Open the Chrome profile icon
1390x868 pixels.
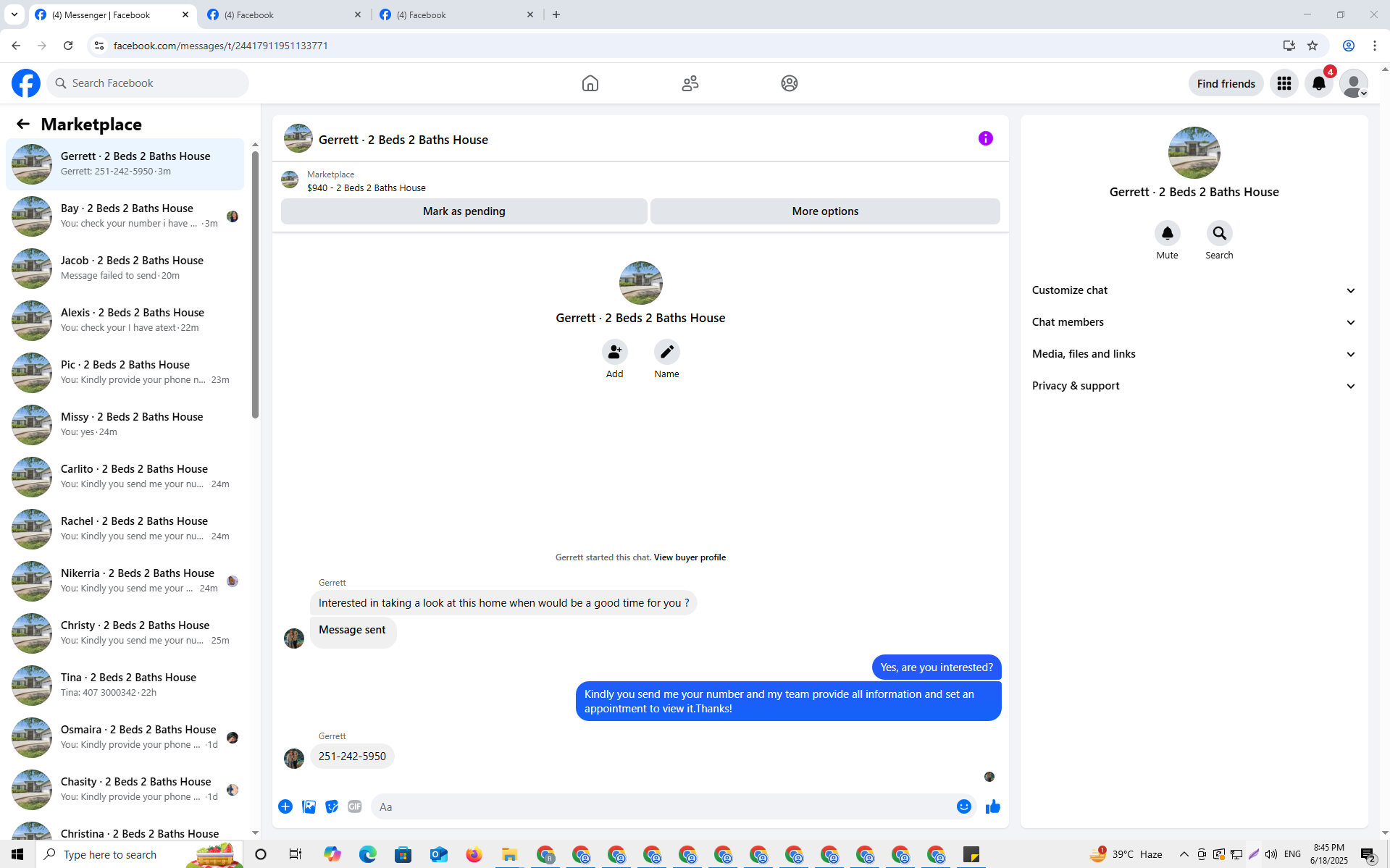1349,46
